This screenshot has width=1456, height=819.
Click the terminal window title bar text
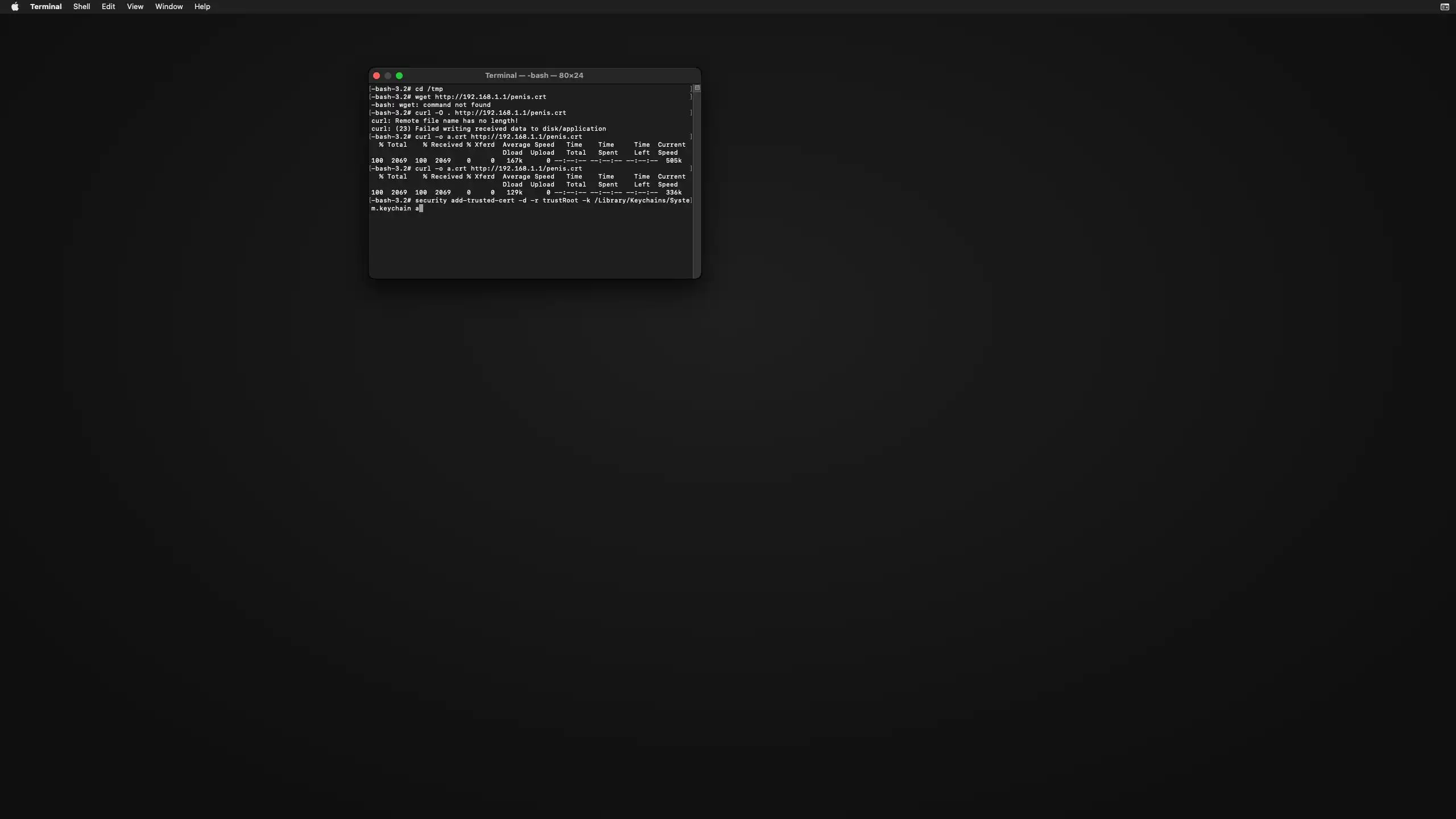pyautogui.click(x=533, y=76)
